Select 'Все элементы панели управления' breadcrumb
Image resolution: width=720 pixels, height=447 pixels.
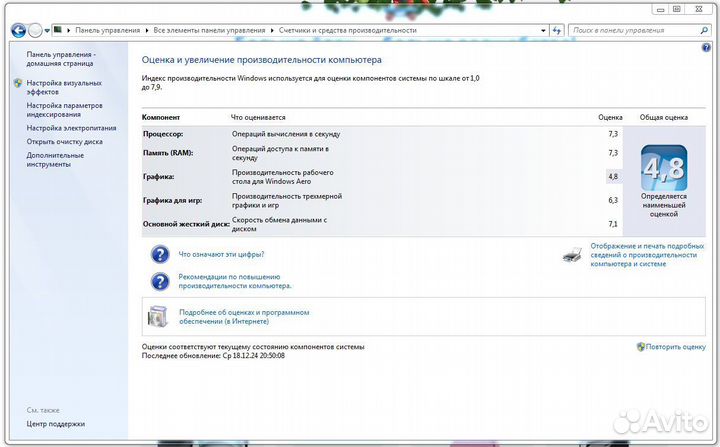pyautogui.click(x=209, y=30)
